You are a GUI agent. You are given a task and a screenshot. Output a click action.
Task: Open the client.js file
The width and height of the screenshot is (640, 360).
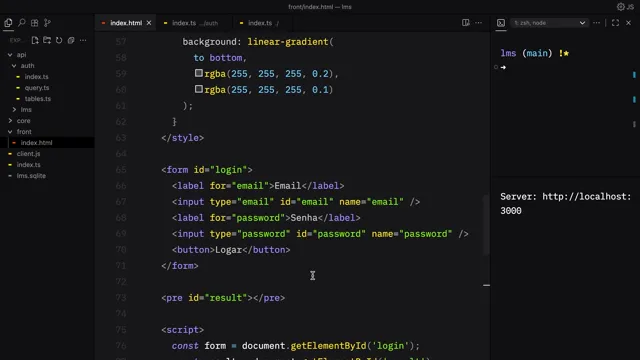(28, 153)
